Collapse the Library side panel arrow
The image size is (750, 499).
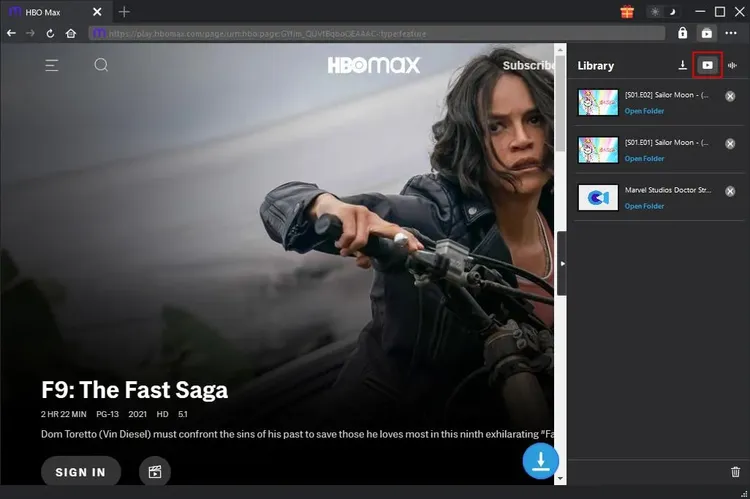click(x=562, y=263)
